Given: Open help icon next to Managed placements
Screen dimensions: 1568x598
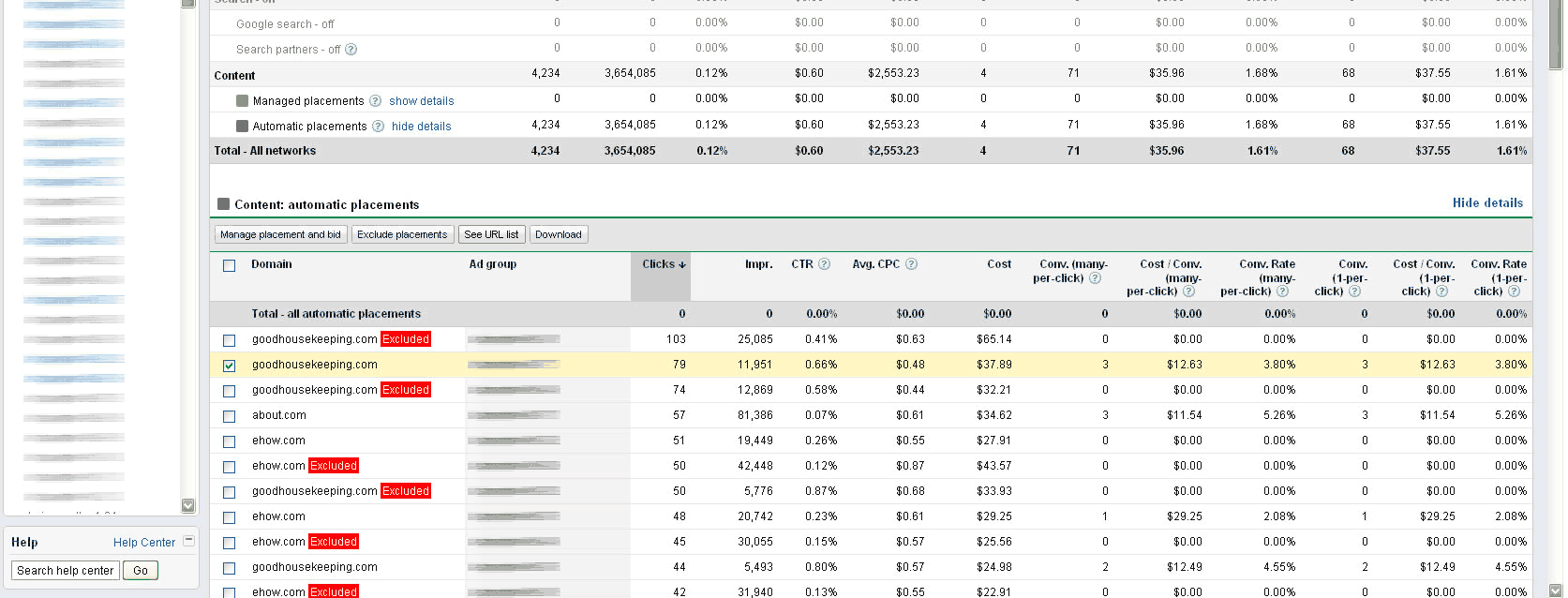Looking at the screenshot, I should tap(375, 101).
